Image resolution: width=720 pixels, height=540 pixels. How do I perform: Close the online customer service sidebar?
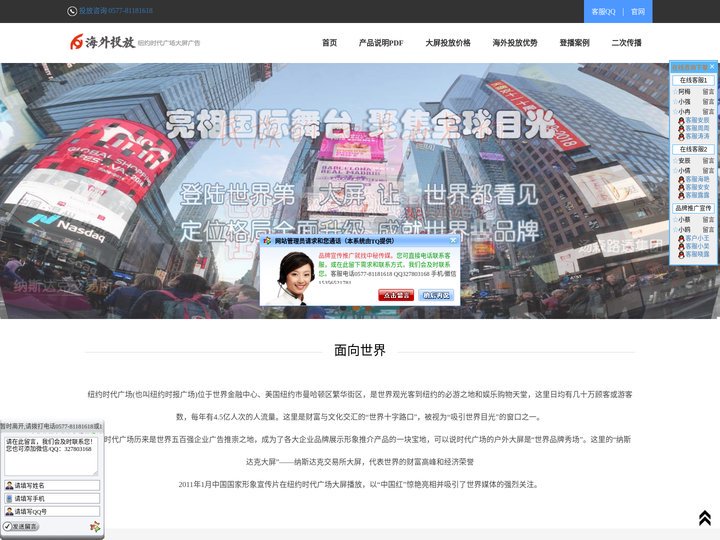pos(712,67)
